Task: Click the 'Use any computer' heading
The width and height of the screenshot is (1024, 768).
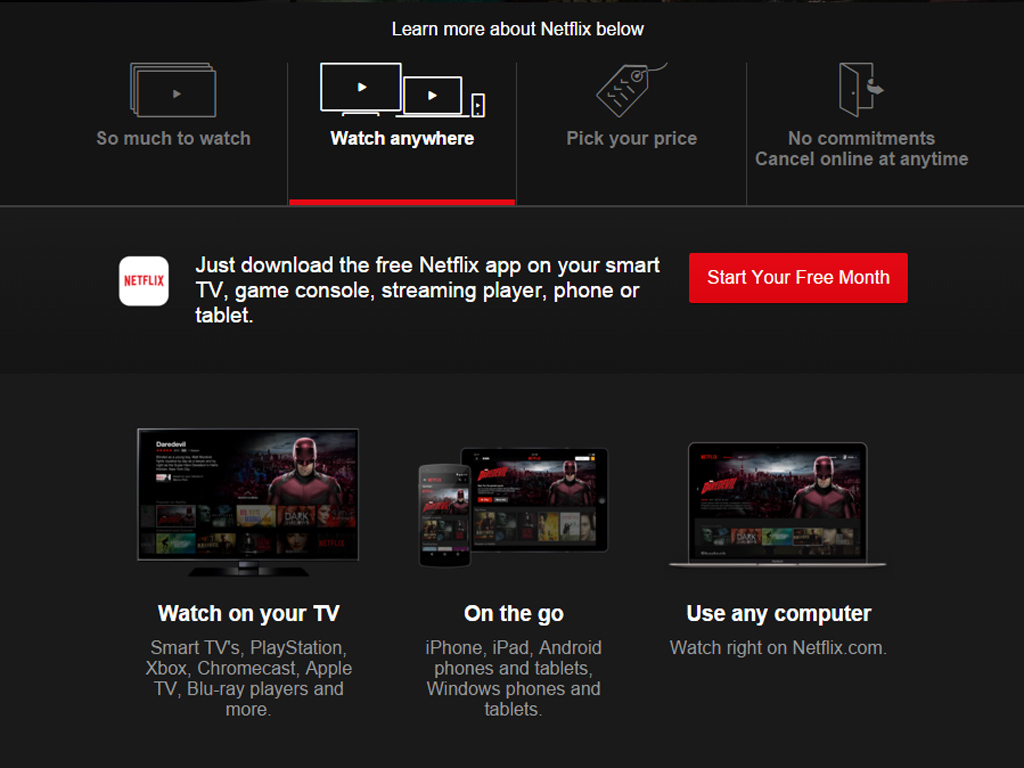Action: point(778,613)
